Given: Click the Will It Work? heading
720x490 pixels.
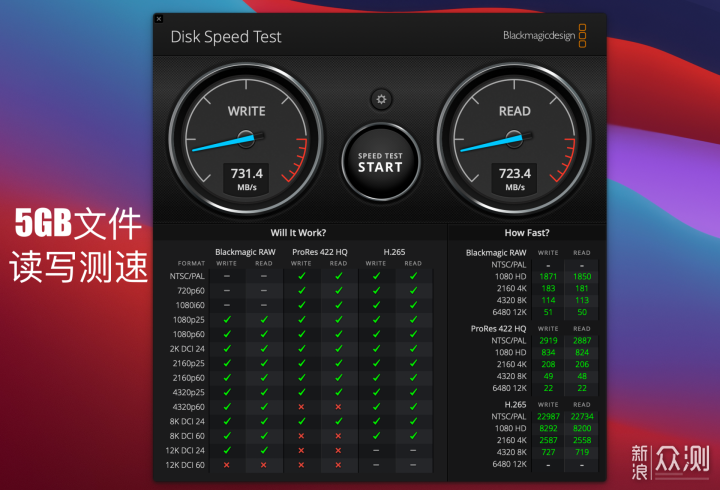Looking at the screenshot, I should pos(298,233).
